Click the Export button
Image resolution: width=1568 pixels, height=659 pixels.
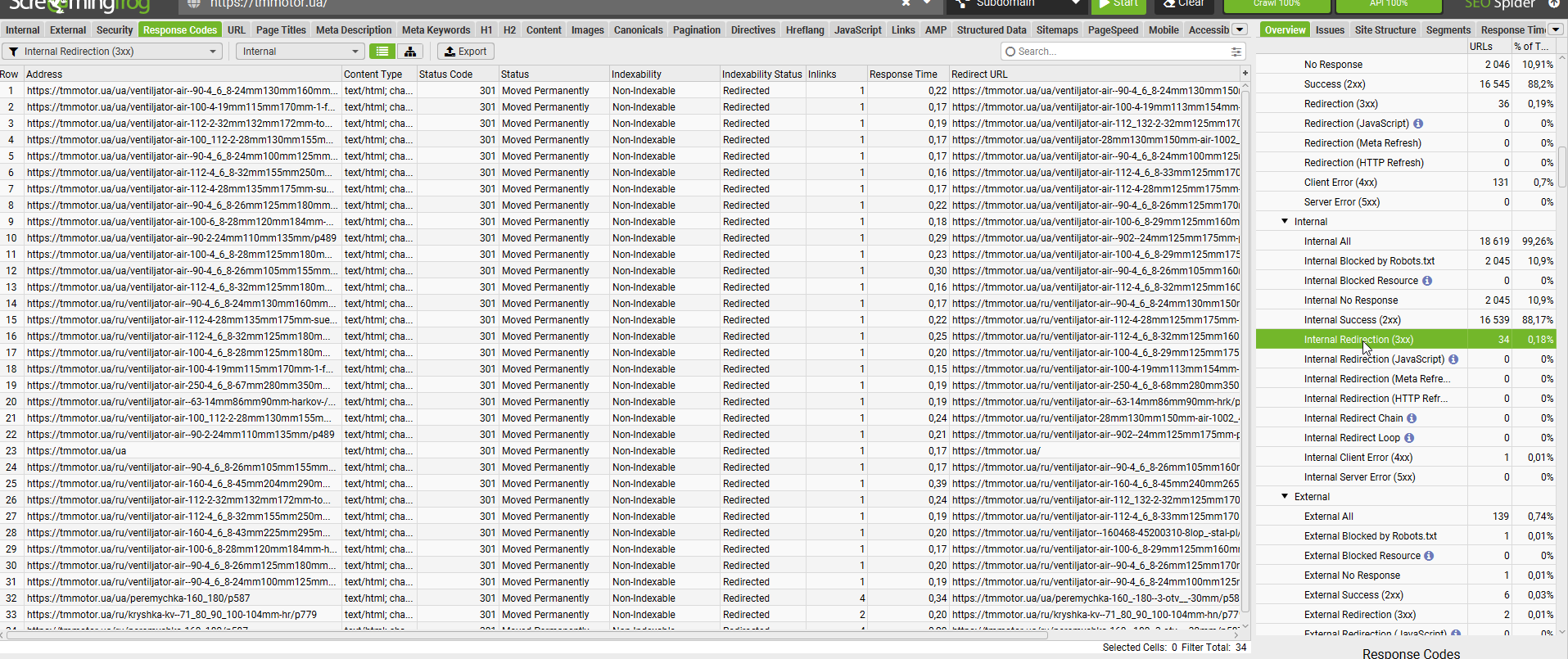point(465,52)
